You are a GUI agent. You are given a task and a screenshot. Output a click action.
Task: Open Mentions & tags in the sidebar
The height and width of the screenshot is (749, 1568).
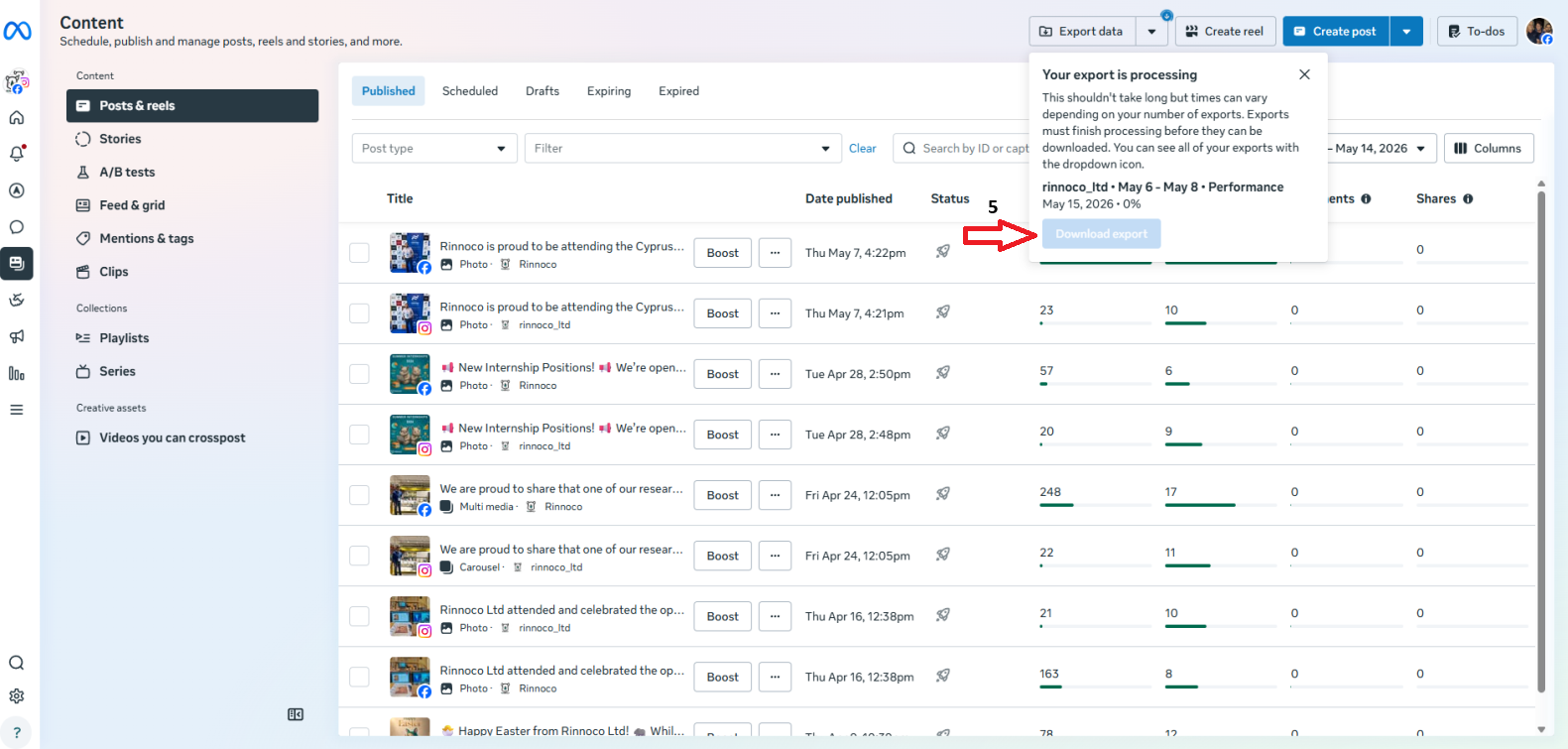click(192, 238)
